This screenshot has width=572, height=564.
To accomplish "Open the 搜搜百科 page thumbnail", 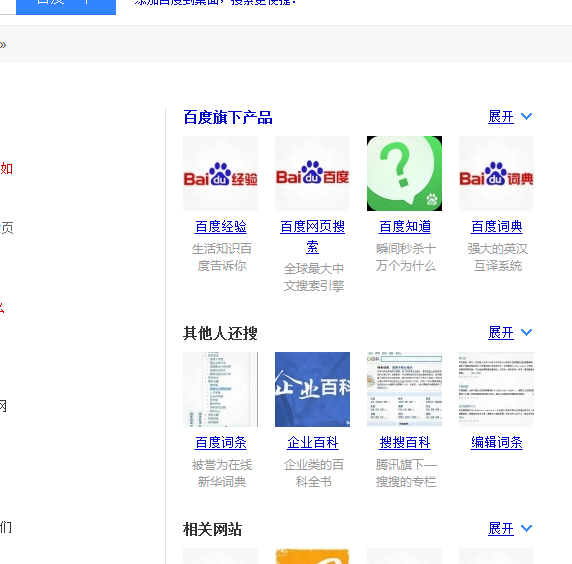I will tap(404, 389).
